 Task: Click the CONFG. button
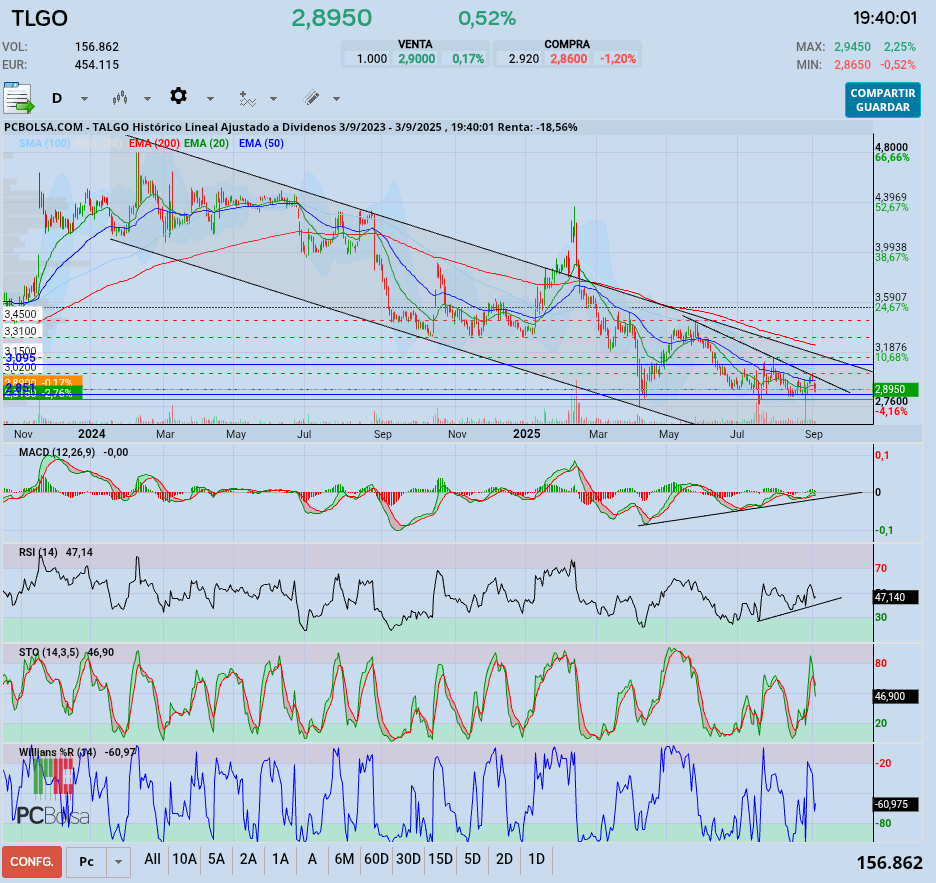(x=32, y=862)
